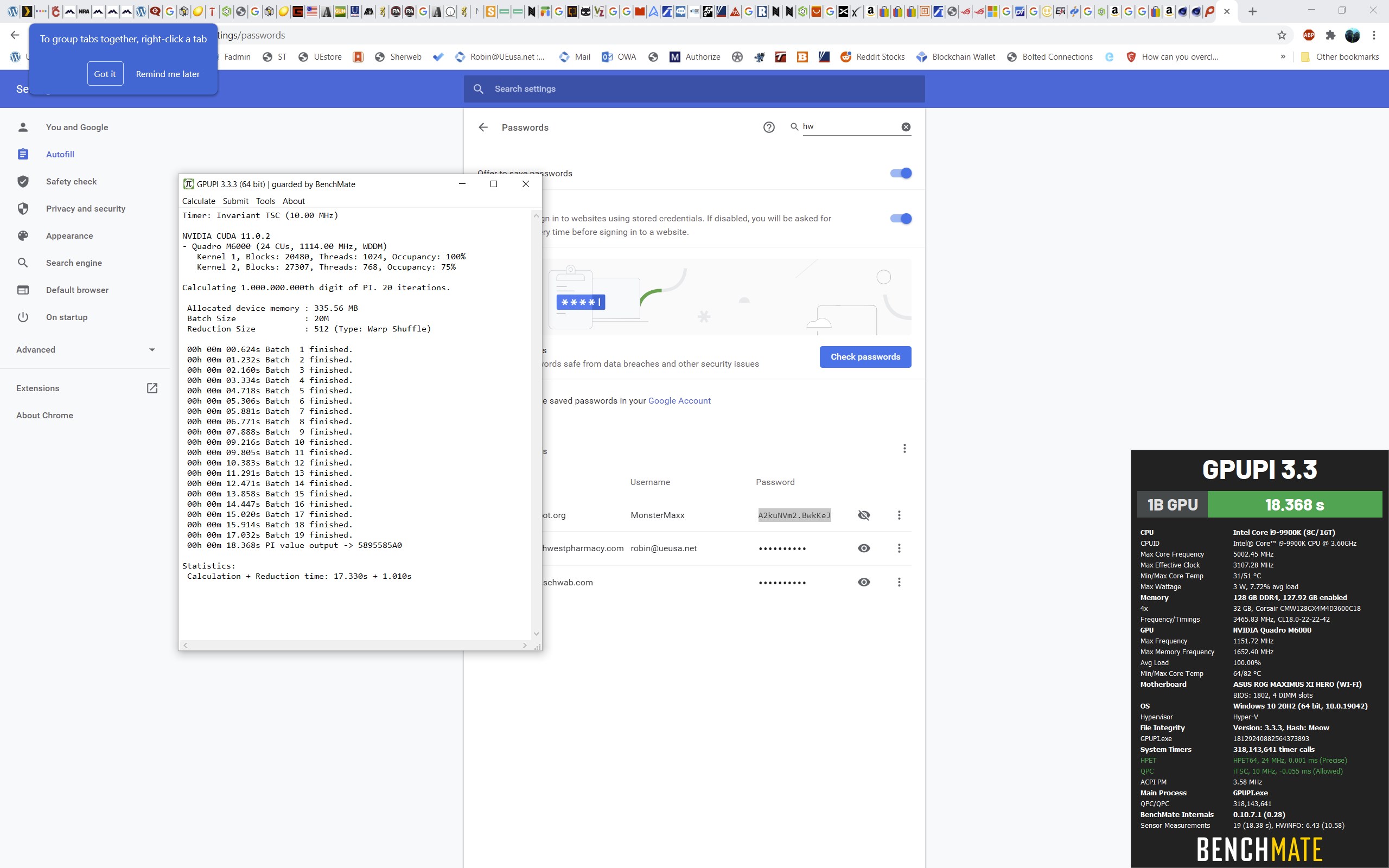
Task: Show password for robin@ueusa.net
Action: 864,548
